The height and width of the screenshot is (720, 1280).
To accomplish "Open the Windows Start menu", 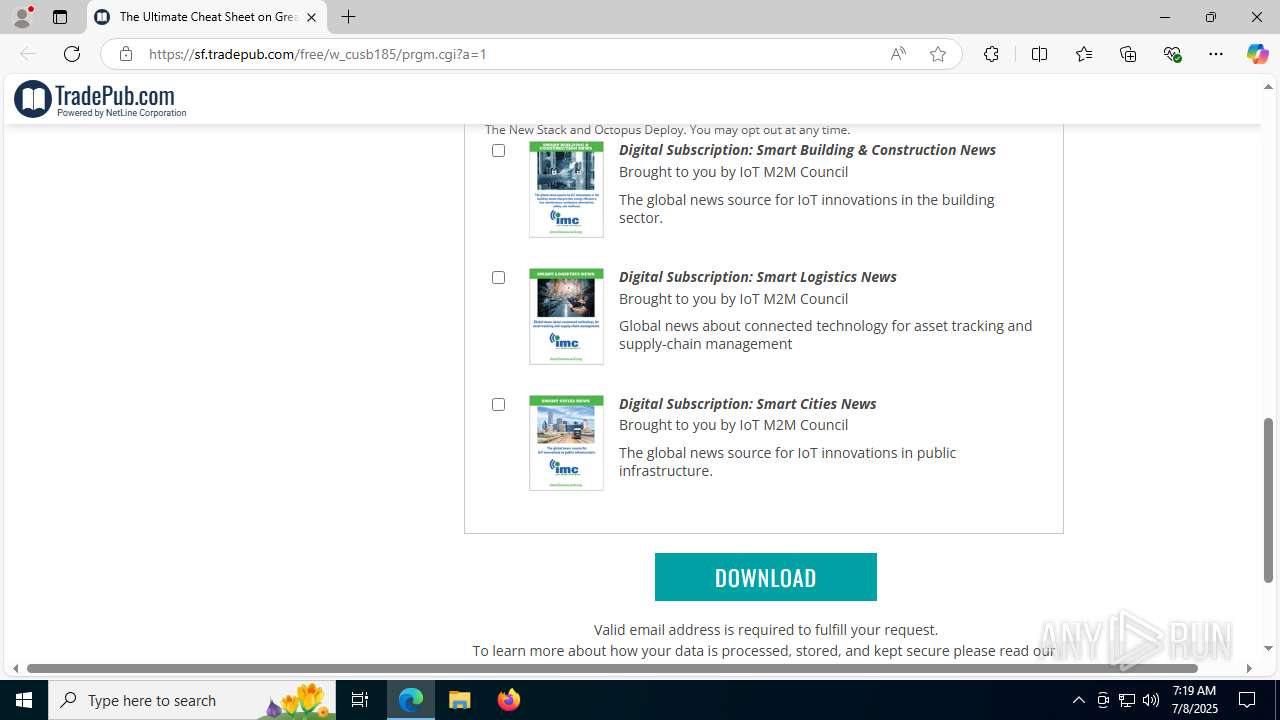I will tap(24, 700).
